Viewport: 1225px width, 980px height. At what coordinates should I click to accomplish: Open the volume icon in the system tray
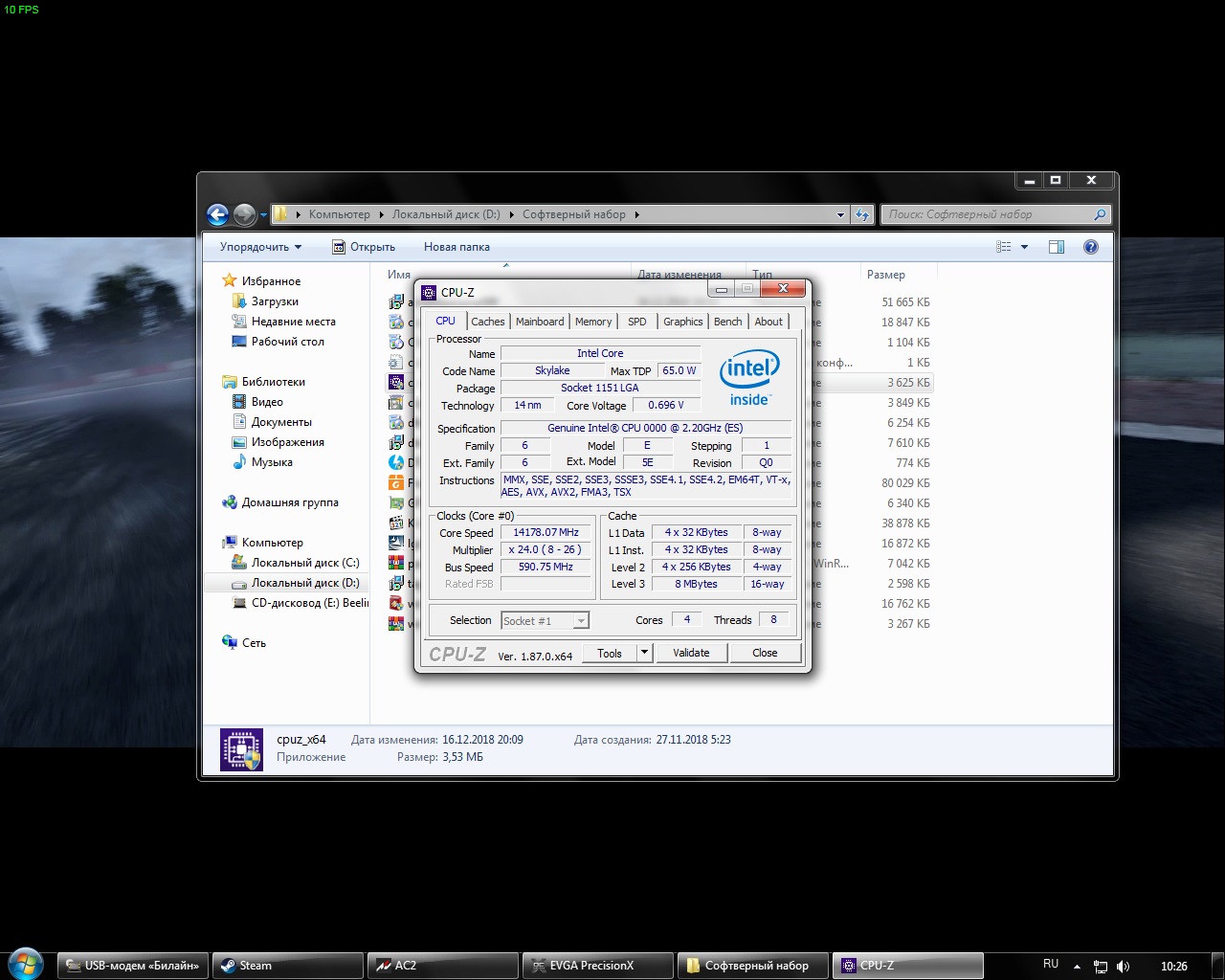point(1123,967)
